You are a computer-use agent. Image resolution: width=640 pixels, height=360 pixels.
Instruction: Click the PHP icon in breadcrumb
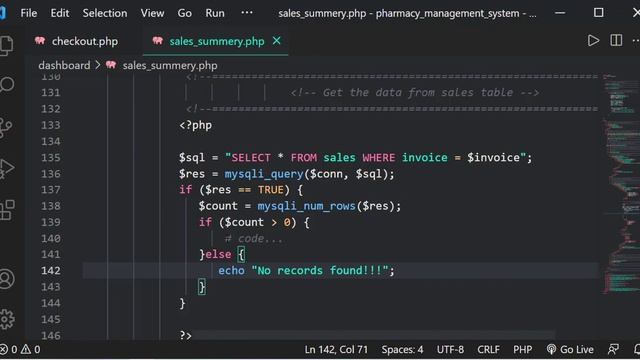click(x=111, y=65)
